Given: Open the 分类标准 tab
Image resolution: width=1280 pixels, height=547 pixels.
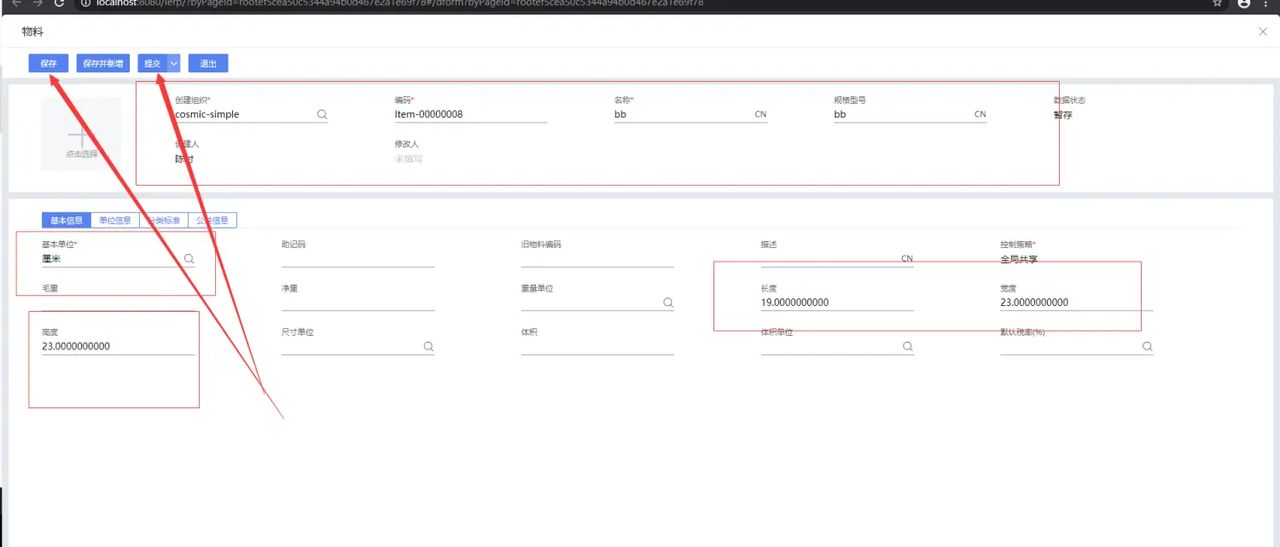Looking at the screenshot, I should [x=164, y=220].
